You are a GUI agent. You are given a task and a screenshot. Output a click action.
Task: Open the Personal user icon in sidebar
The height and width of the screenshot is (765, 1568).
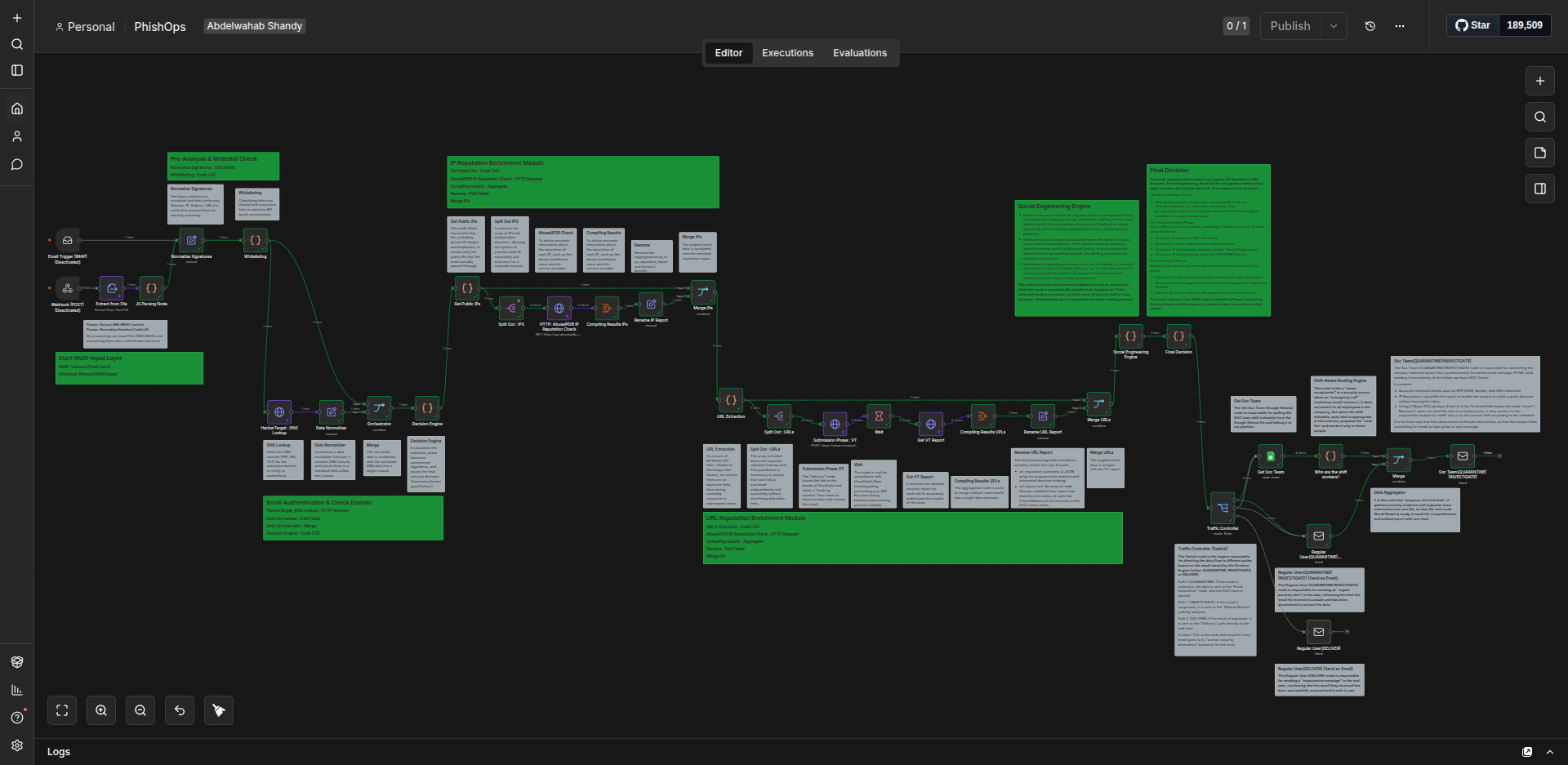[16, 136]
